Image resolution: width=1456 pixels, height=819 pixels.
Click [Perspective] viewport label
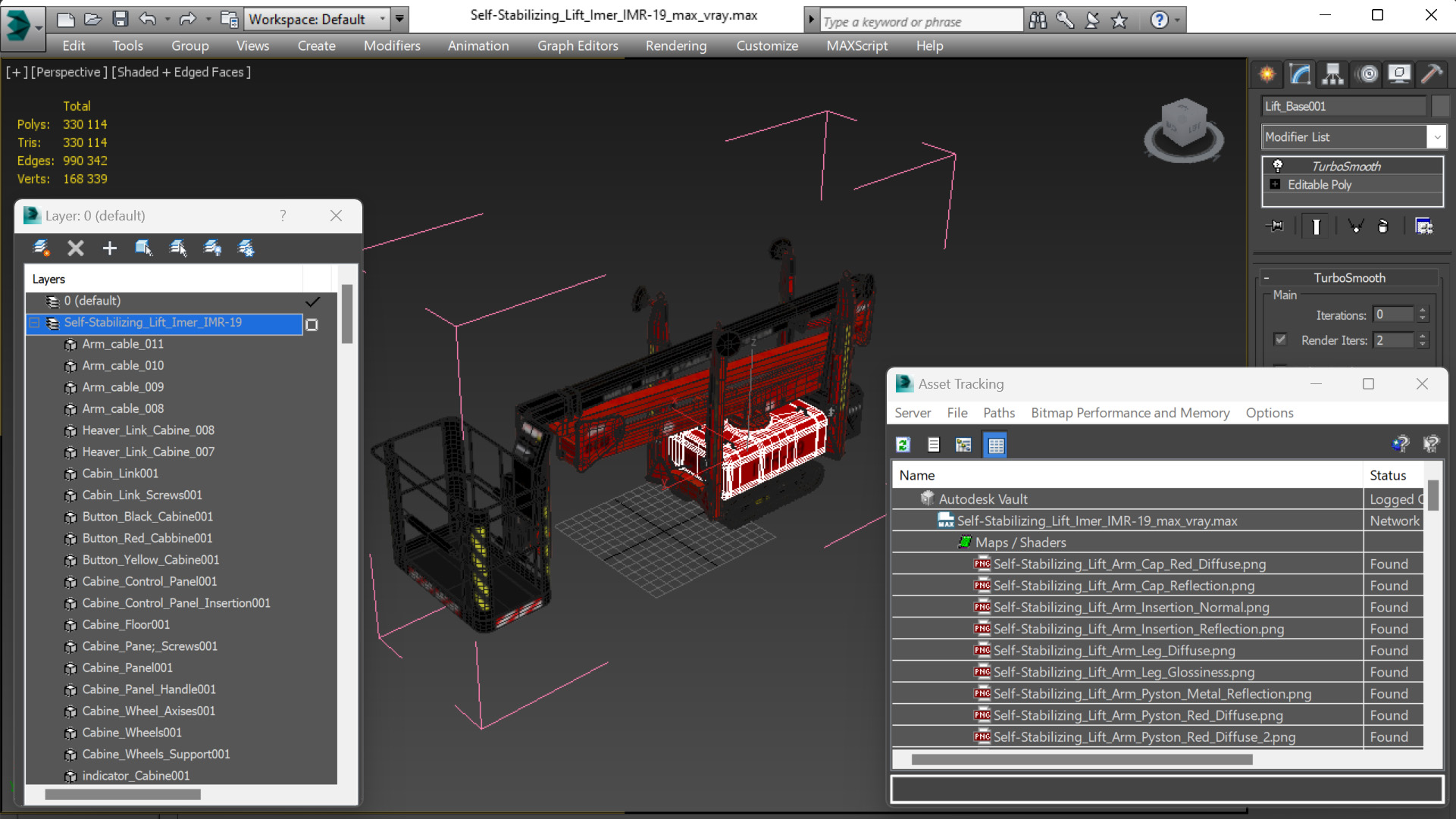pyautogui.click(x=69, y=72)
